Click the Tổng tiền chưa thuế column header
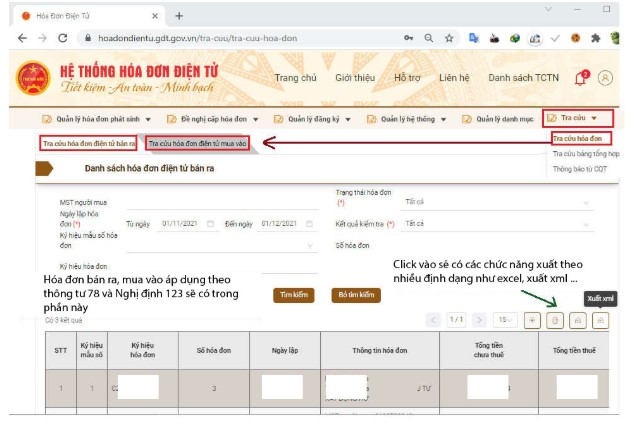 click(x=489, y=350)
